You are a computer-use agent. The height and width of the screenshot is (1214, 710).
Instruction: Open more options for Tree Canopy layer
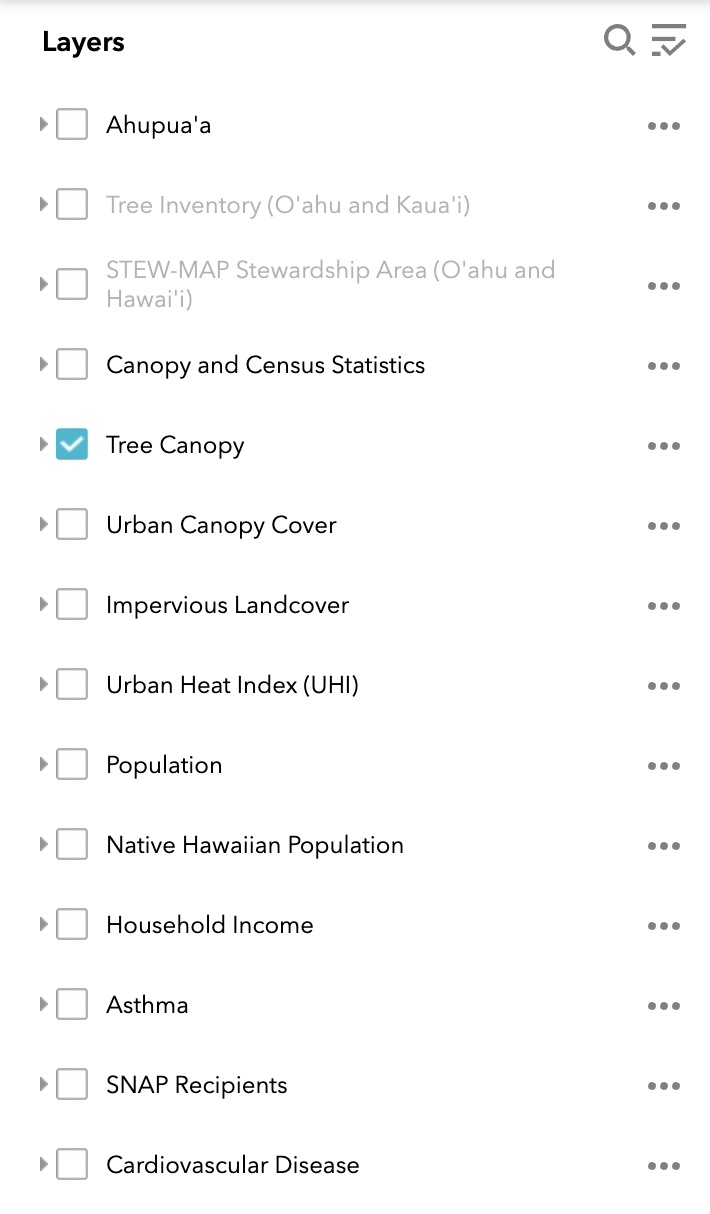[663, 446]
